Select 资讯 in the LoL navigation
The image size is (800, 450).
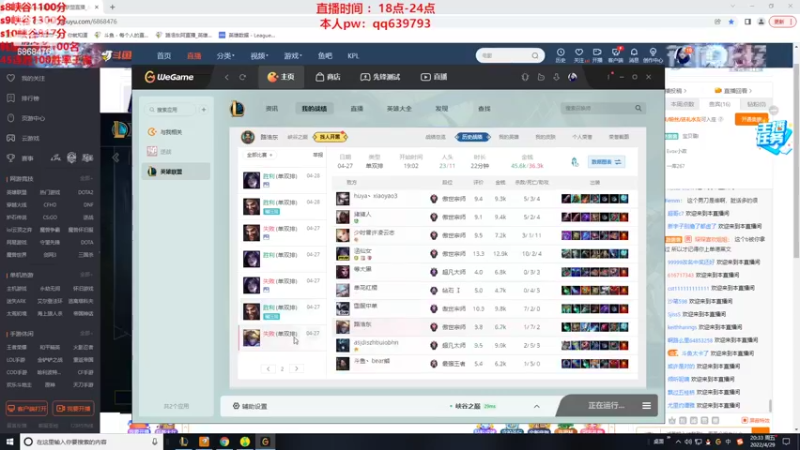pos(272,109)
